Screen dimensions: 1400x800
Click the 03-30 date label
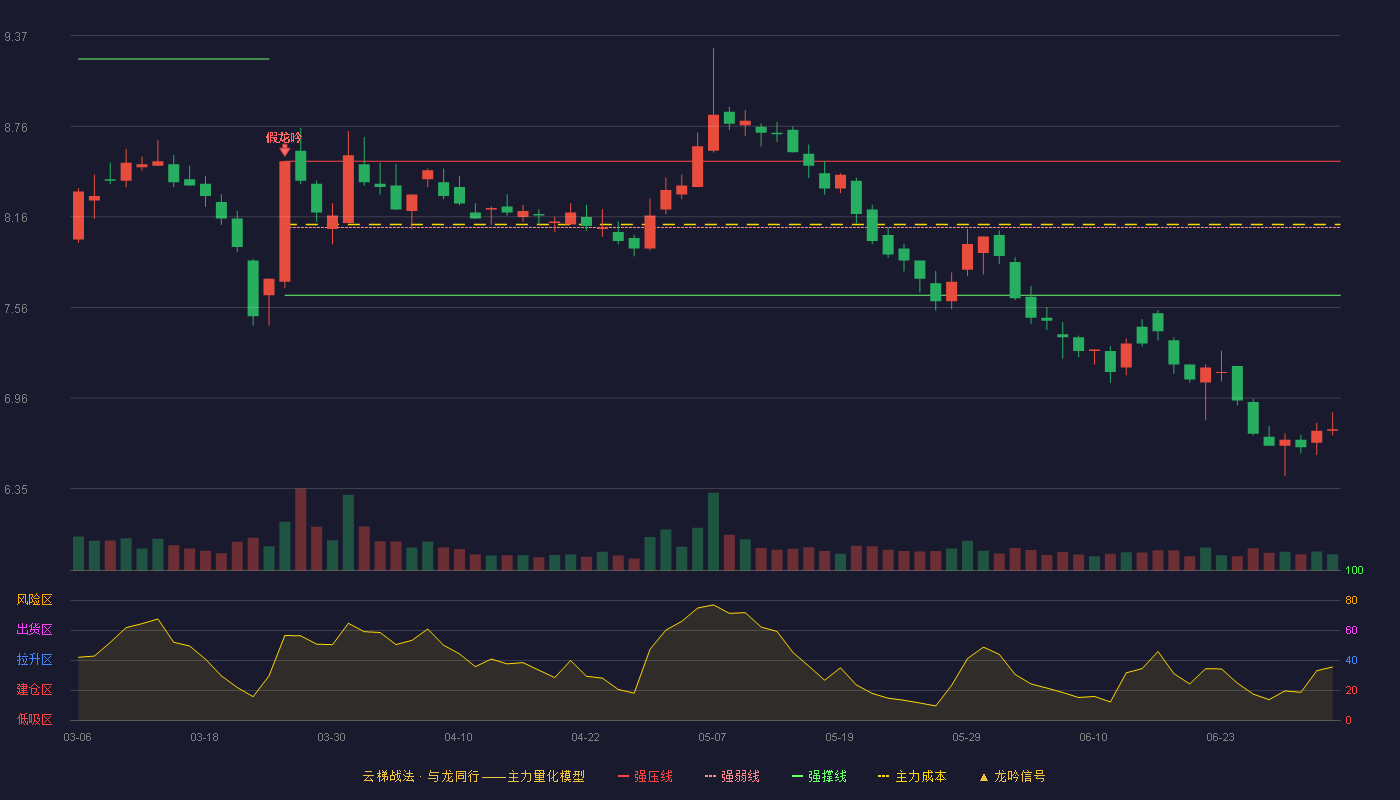coord(331,737)
